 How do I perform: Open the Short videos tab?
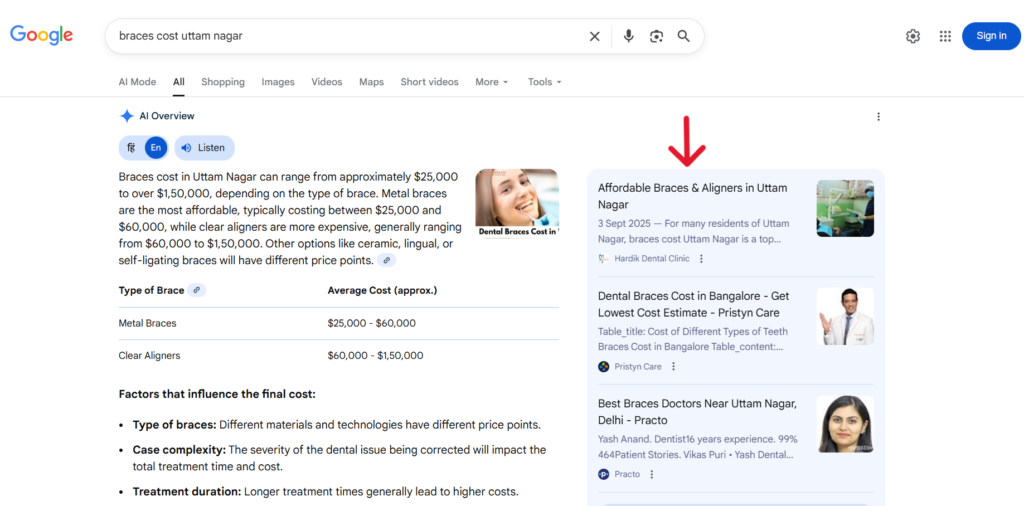tap(429, 82)
